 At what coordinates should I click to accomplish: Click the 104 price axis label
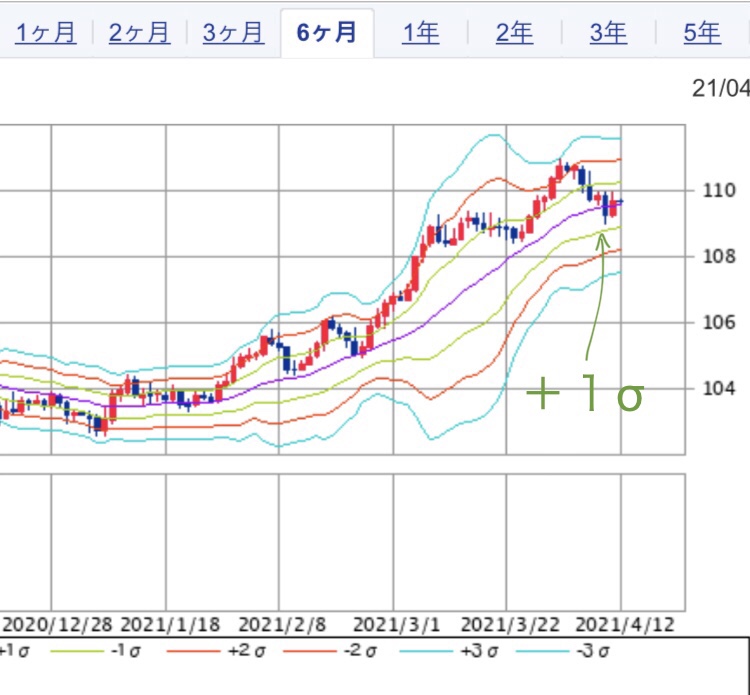(x=719, y=388)
